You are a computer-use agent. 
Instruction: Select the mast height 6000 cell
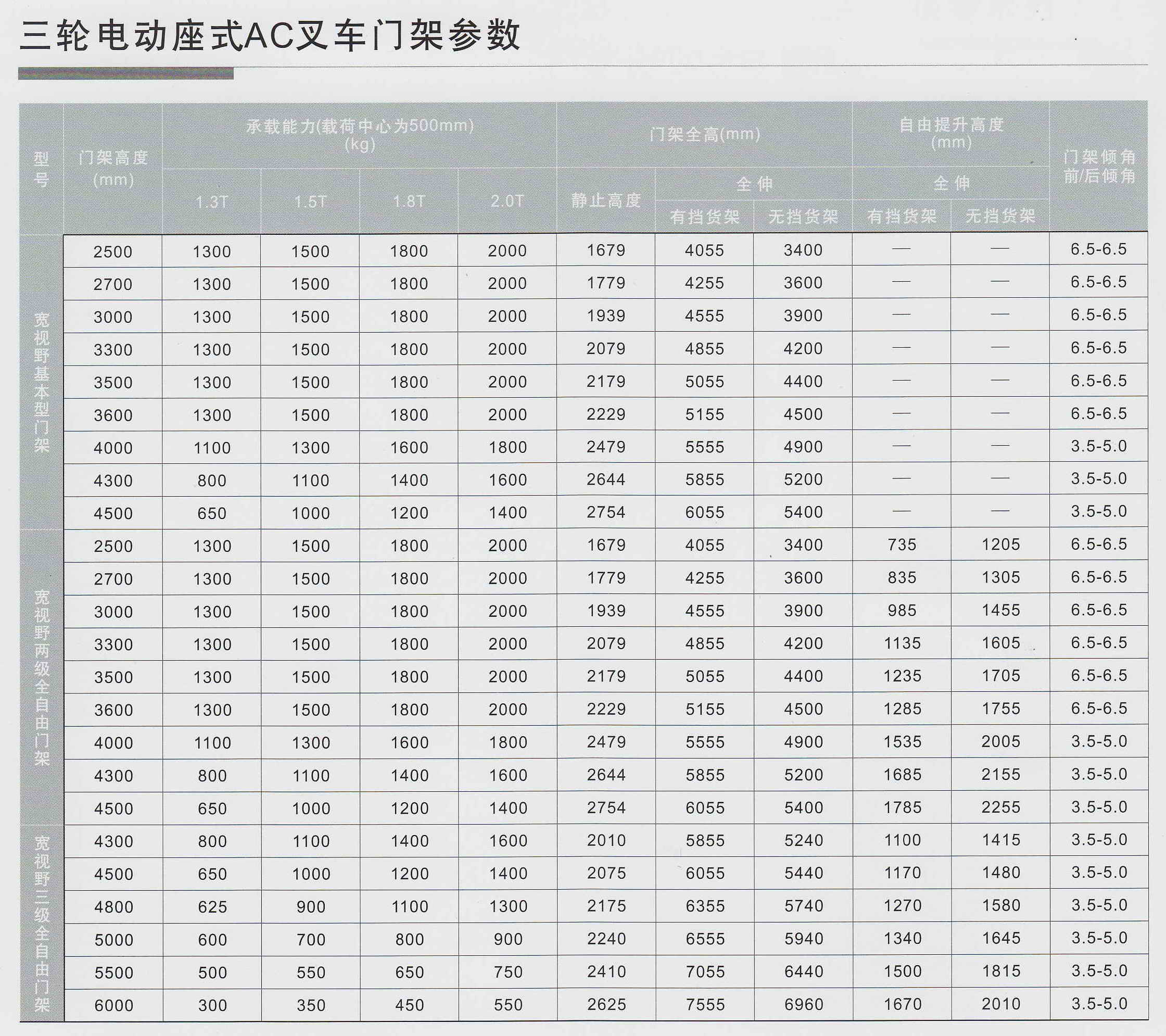(x=113, y=1005)
